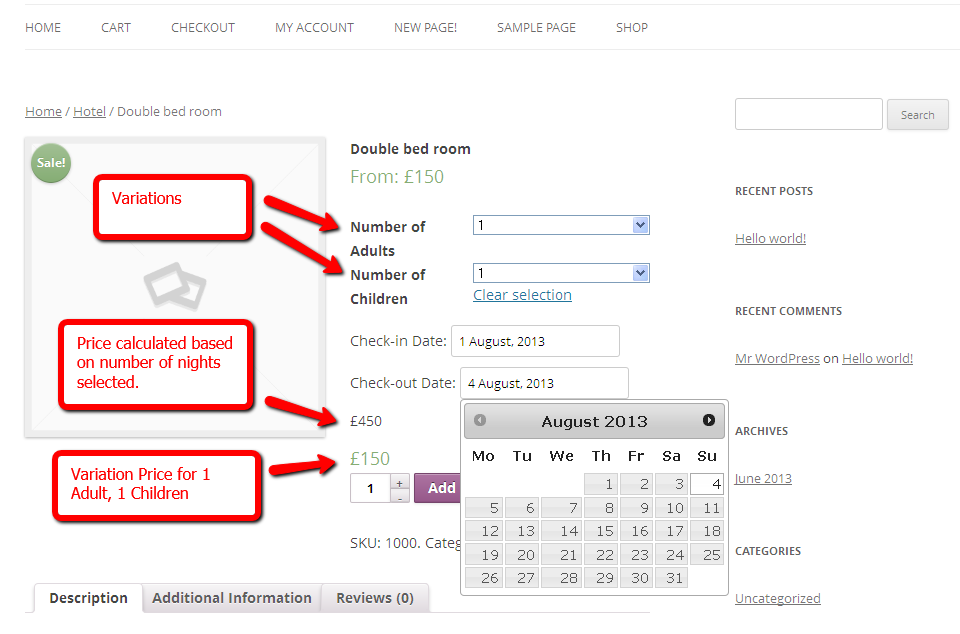Go to next month in calendar
Screen dimensions: 960x634
pos(709,421)
